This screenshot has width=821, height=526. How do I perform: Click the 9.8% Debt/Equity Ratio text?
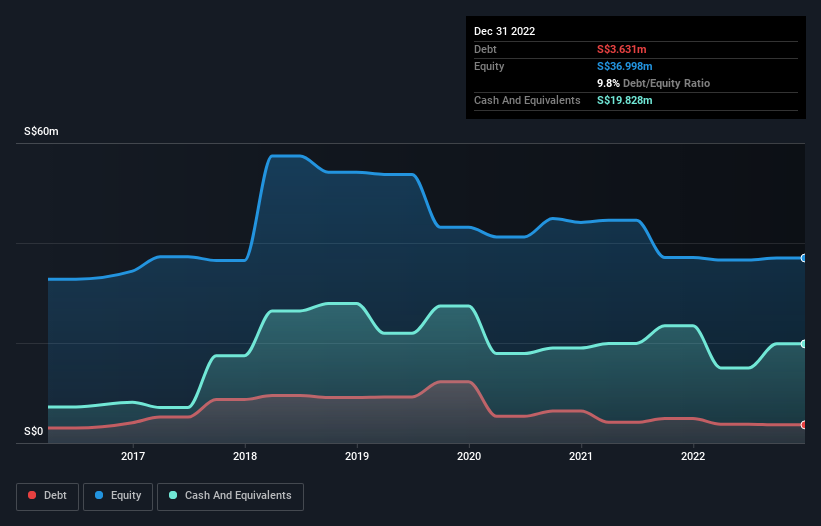point(653,83)
